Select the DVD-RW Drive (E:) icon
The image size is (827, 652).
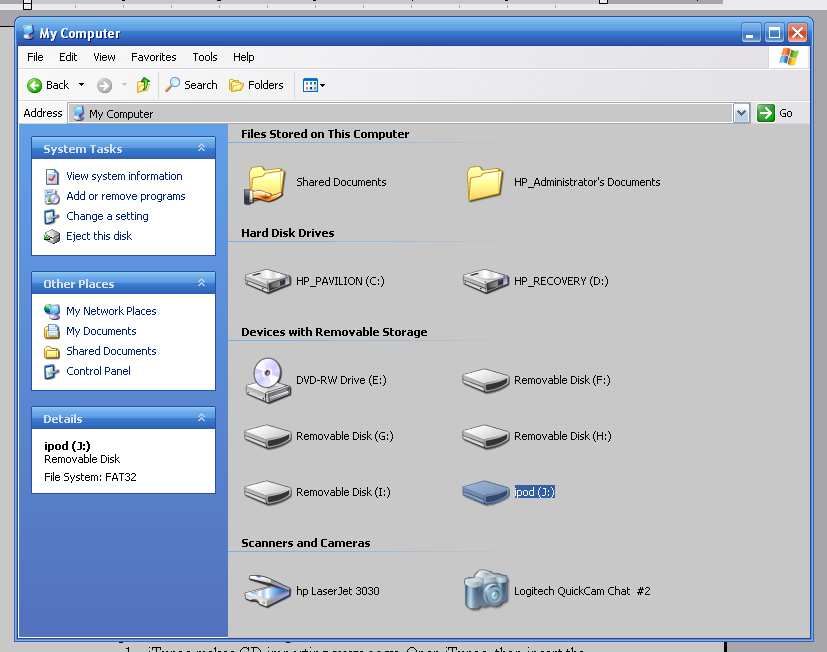pyautogui.click(x=267, y=380)
